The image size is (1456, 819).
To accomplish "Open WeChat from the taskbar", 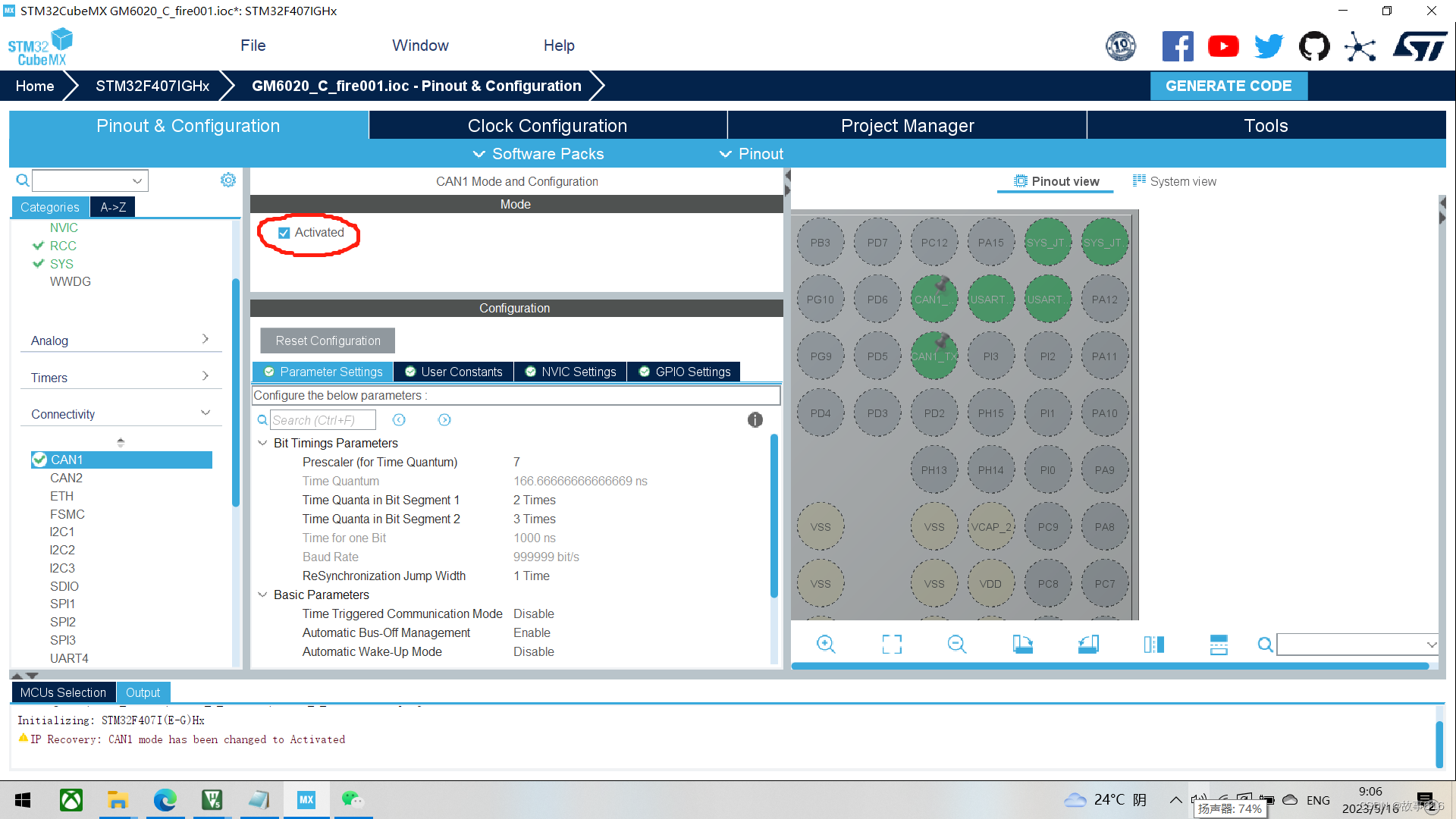I will (x=353, y=800).
